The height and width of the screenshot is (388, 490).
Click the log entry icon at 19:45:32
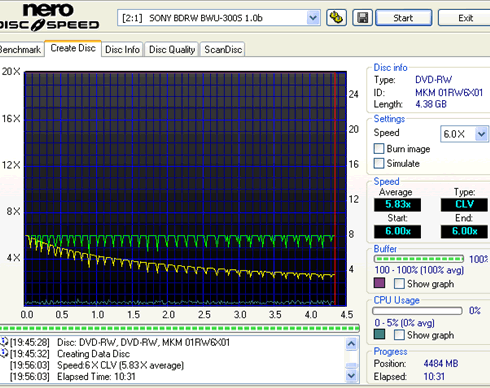4,353
